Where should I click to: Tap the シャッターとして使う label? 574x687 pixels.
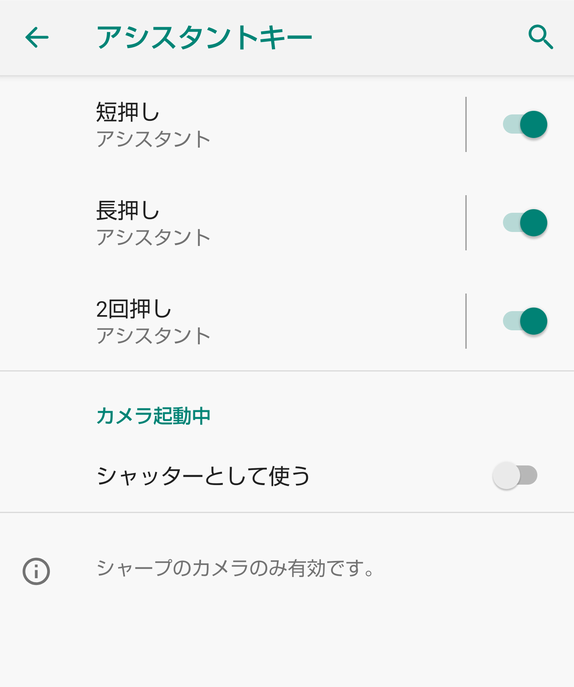tap(203, 476)
